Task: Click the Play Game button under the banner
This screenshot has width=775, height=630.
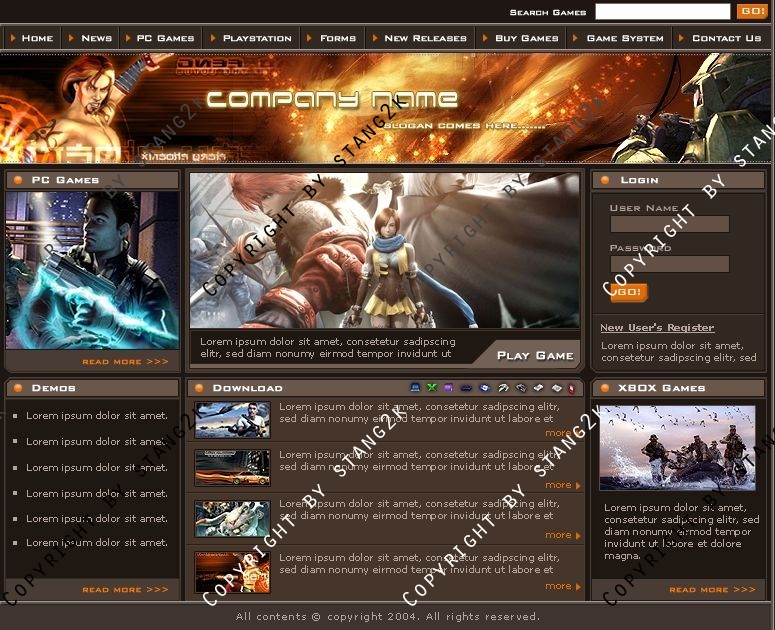Action: click(535, 355)
